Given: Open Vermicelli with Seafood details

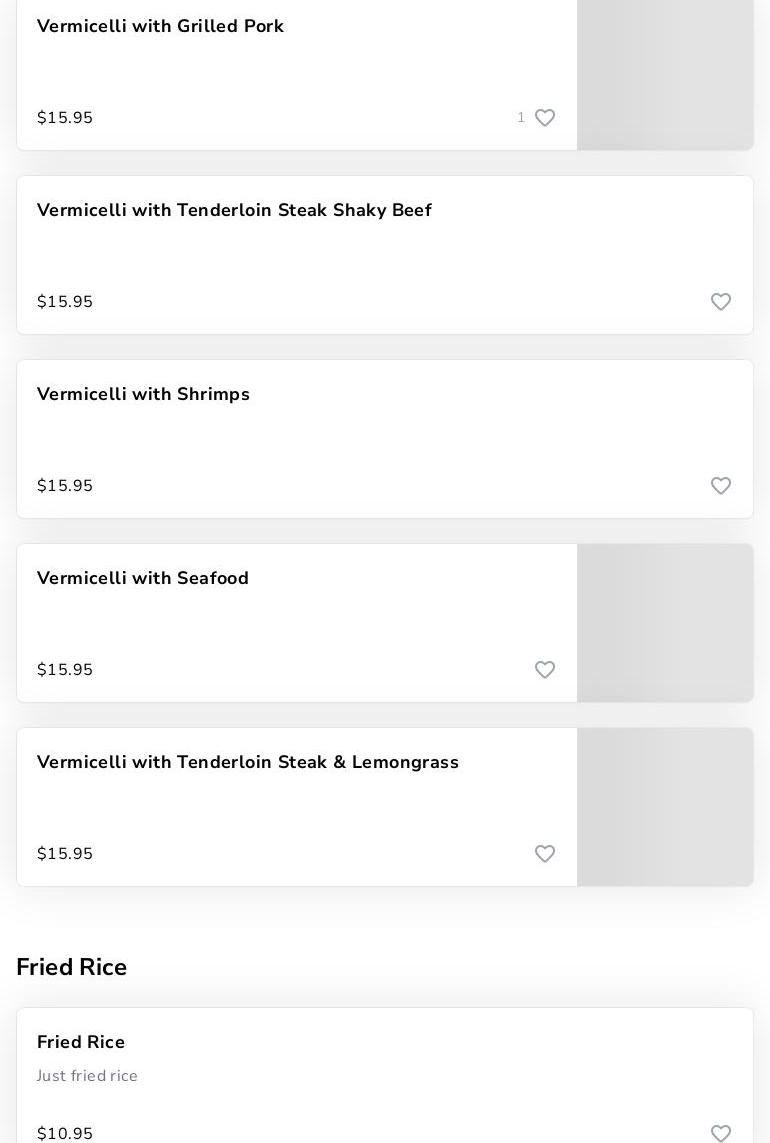Looking at the screenshot, I should click(x=143, y=579).
